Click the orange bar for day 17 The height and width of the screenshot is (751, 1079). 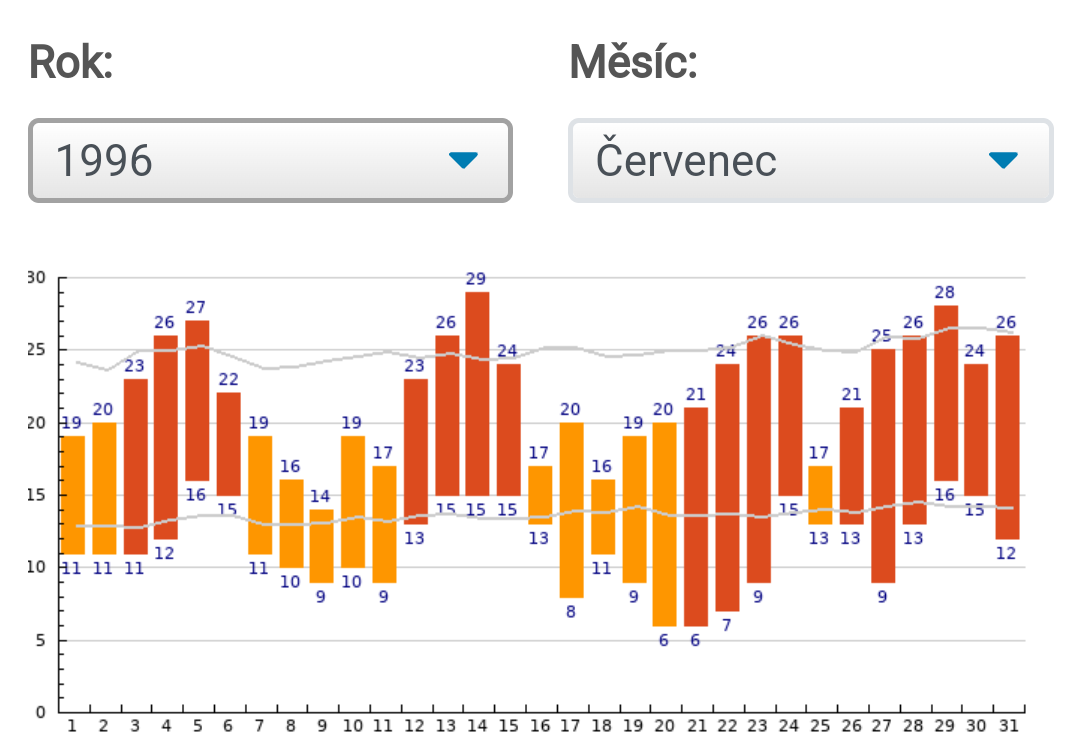pyautogui.click(x=571, y=509)
